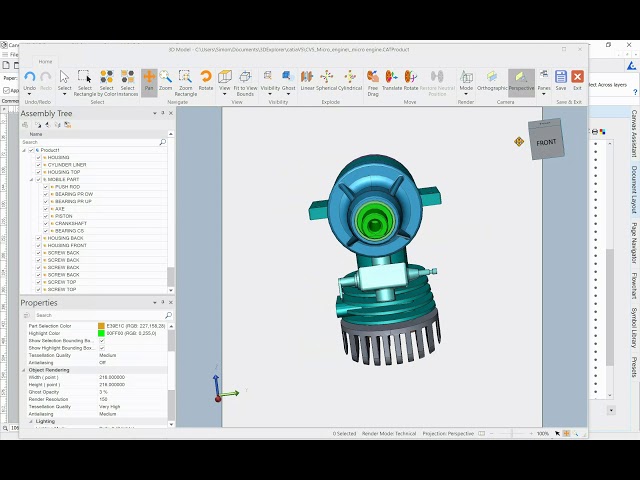640x480 pixels.
Task: Click Fit to View Bounds
Action: pos(245,83)
